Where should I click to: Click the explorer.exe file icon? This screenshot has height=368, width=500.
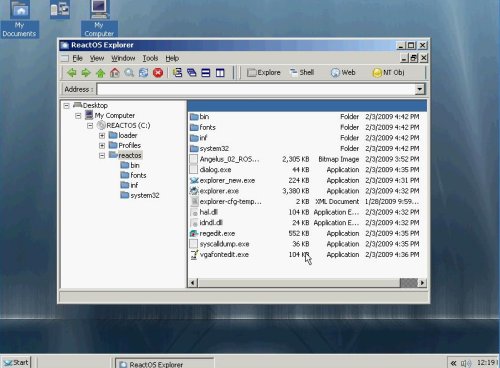click(x=194, y=191)
